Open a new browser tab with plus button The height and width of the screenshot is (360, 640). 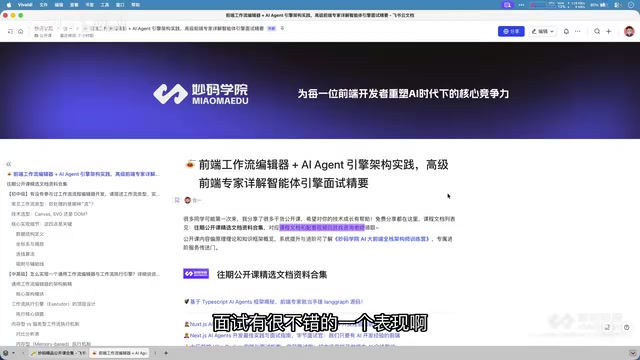pos(166,353)
